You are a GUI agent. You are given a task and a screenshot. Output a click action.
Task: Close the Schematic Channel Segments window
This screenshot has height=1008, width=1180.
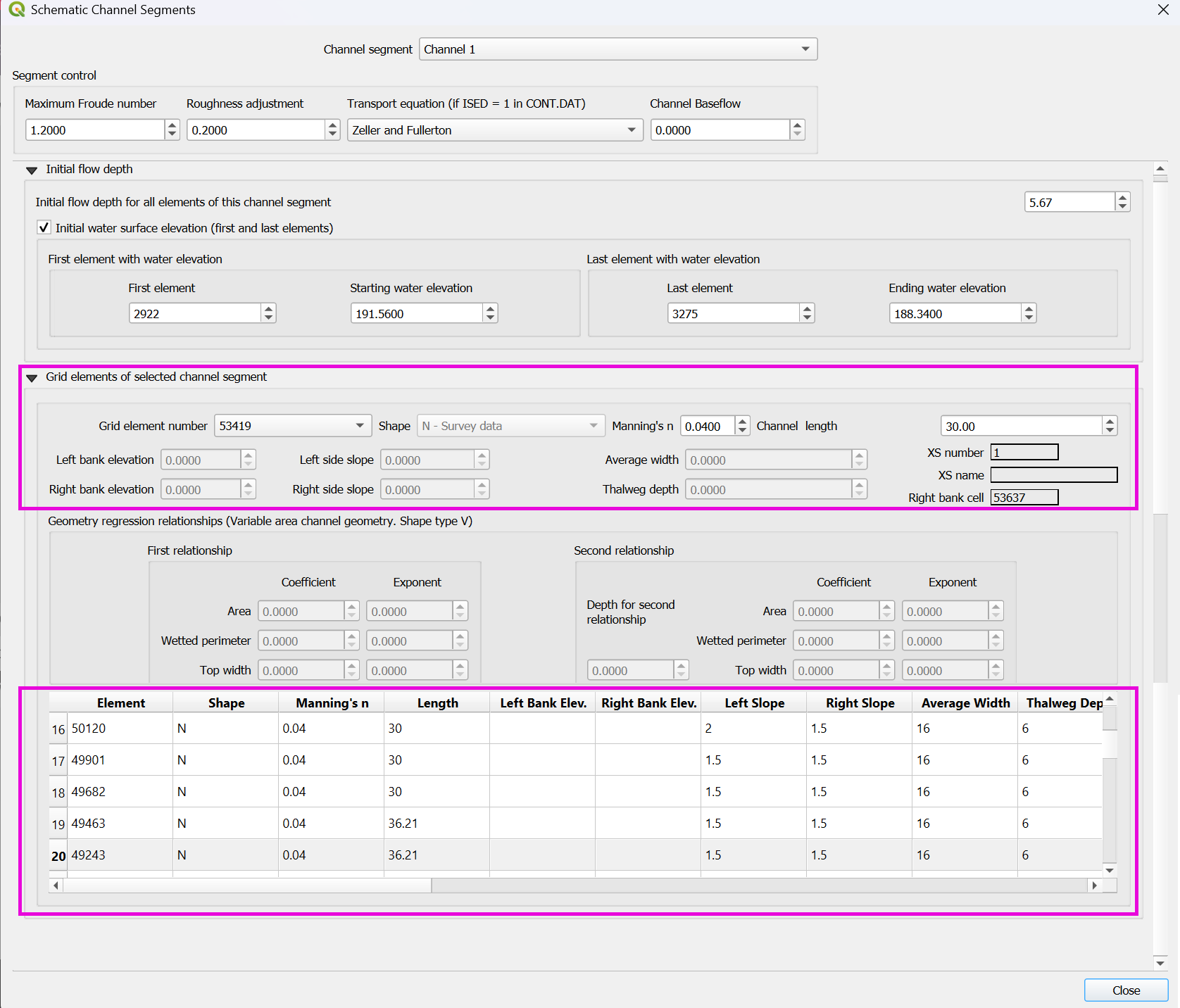(x=1163, y=10)
